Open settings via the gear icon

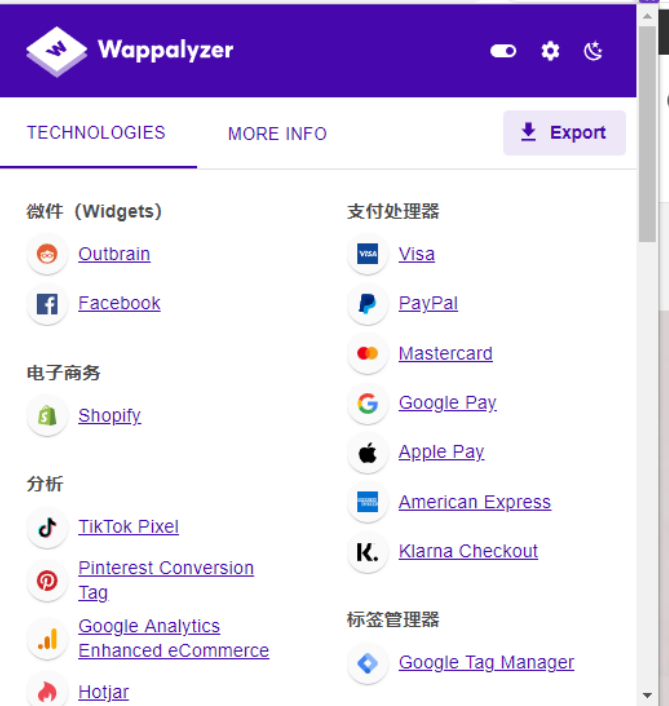(550, 51)
